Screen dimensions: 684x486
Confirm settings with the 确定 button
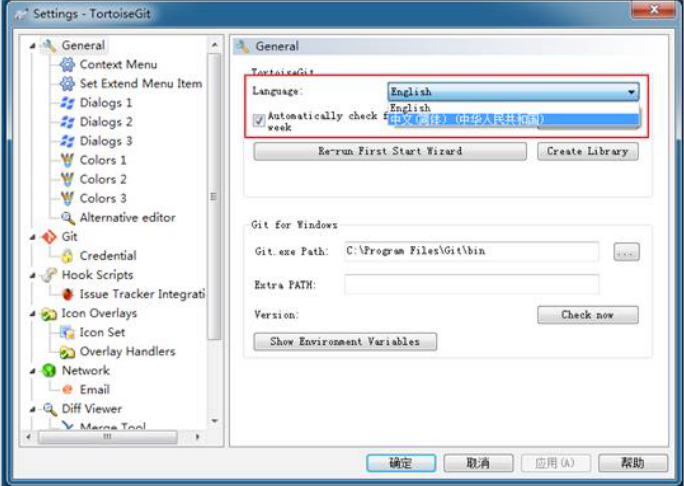coord(401,463)
